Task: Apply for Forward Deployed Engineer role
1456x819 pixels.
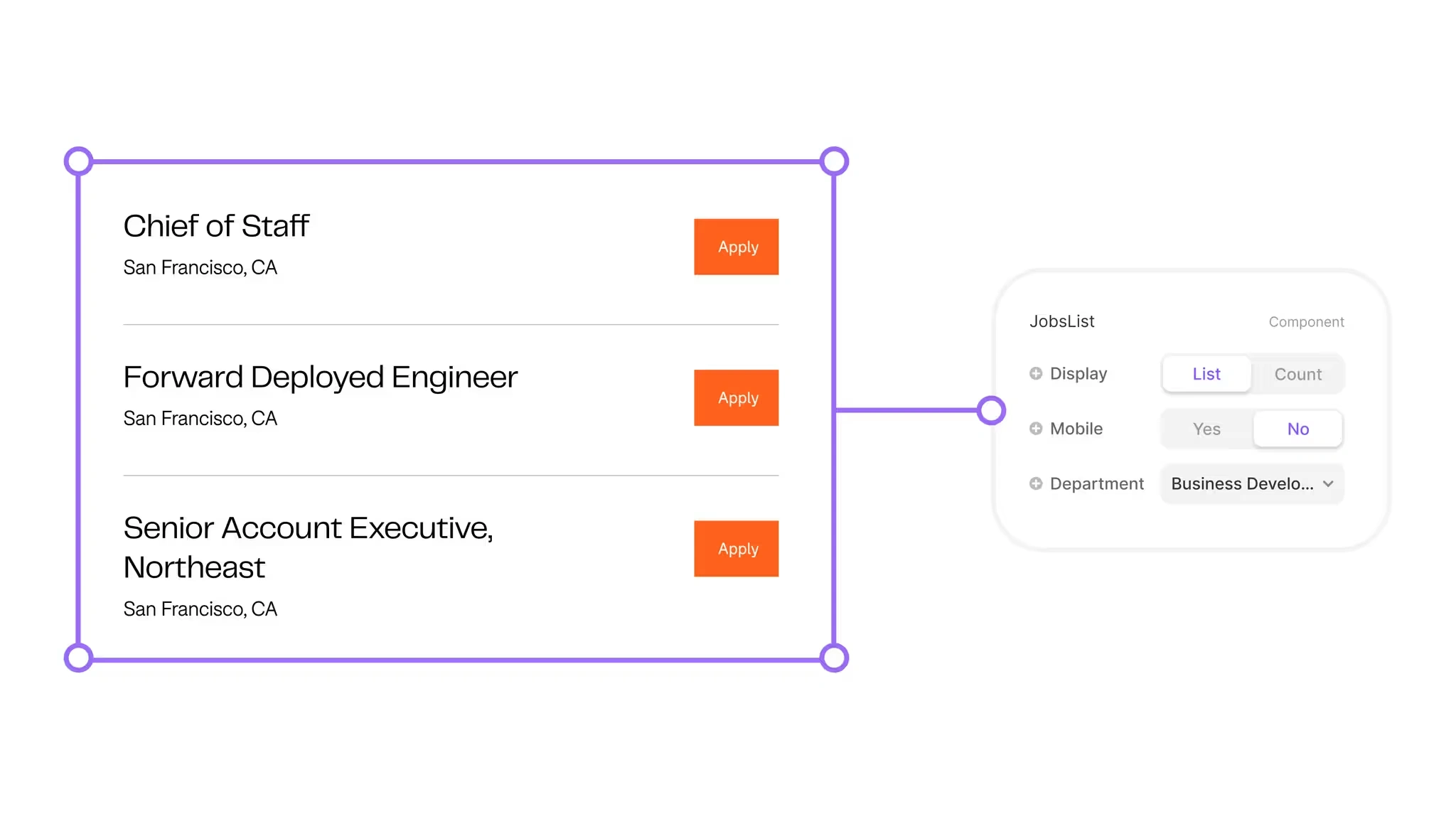Action: pyautogui.click(x=736, y=397)
